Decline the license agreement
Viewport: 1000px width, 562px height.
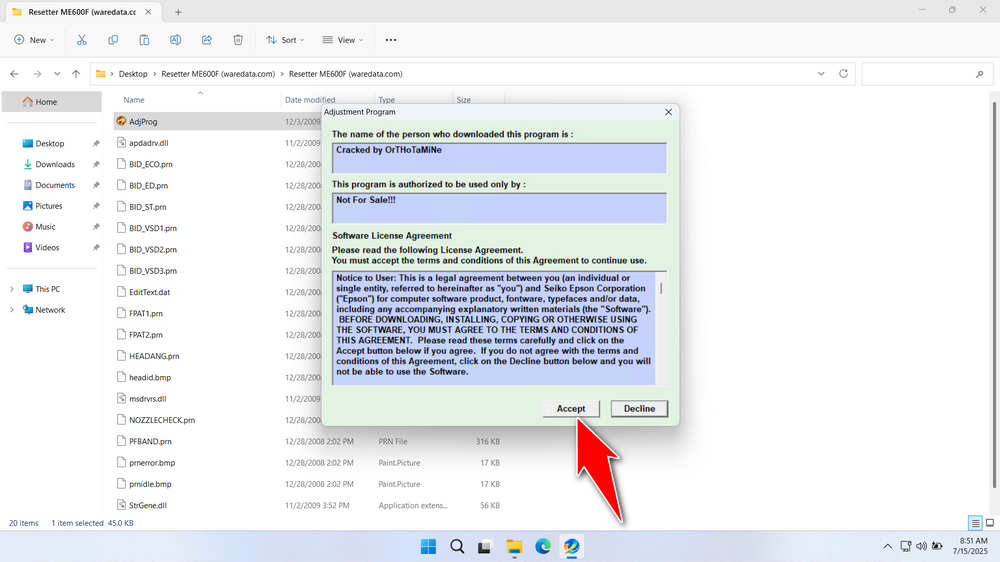(x=639, y=409)
